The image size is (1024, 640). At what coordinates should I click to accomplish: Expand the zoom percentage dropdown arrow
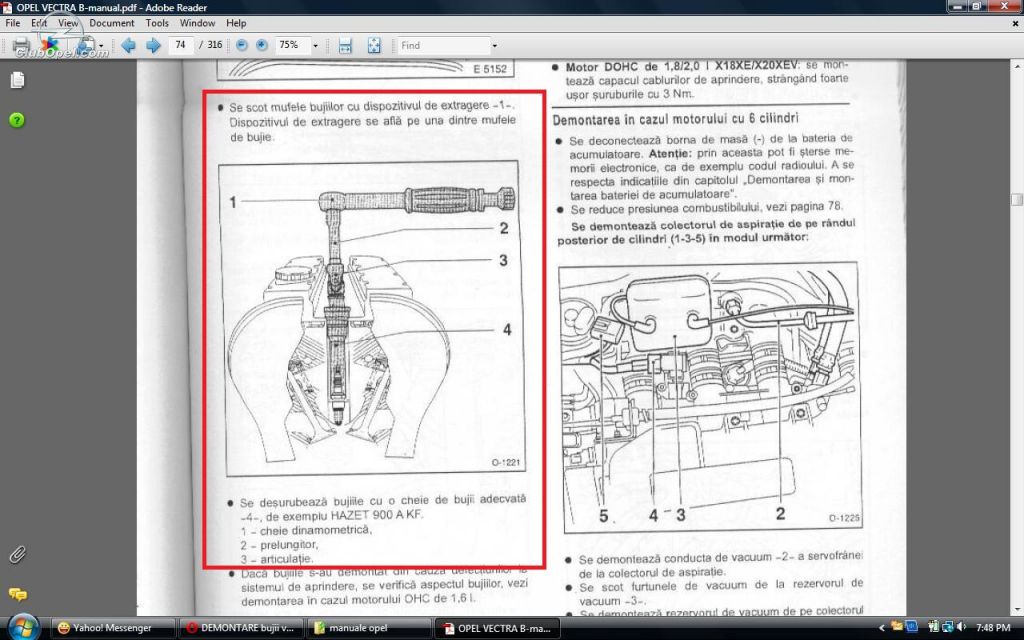point(315,46)
